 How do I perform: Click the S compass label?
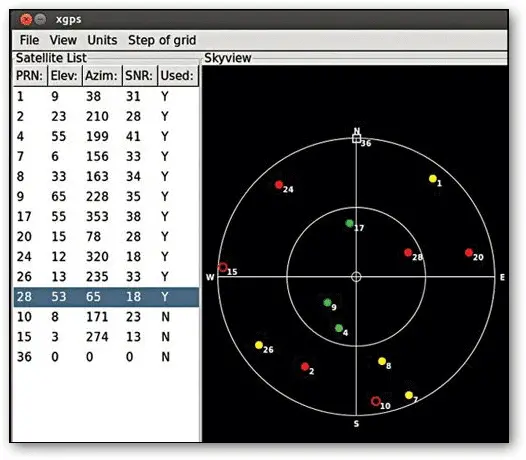point(356,424)
